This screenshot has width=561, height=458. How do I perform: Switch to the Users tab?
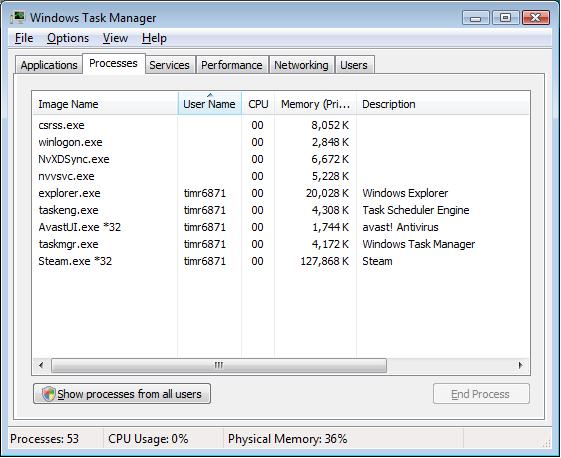point(354,65)
